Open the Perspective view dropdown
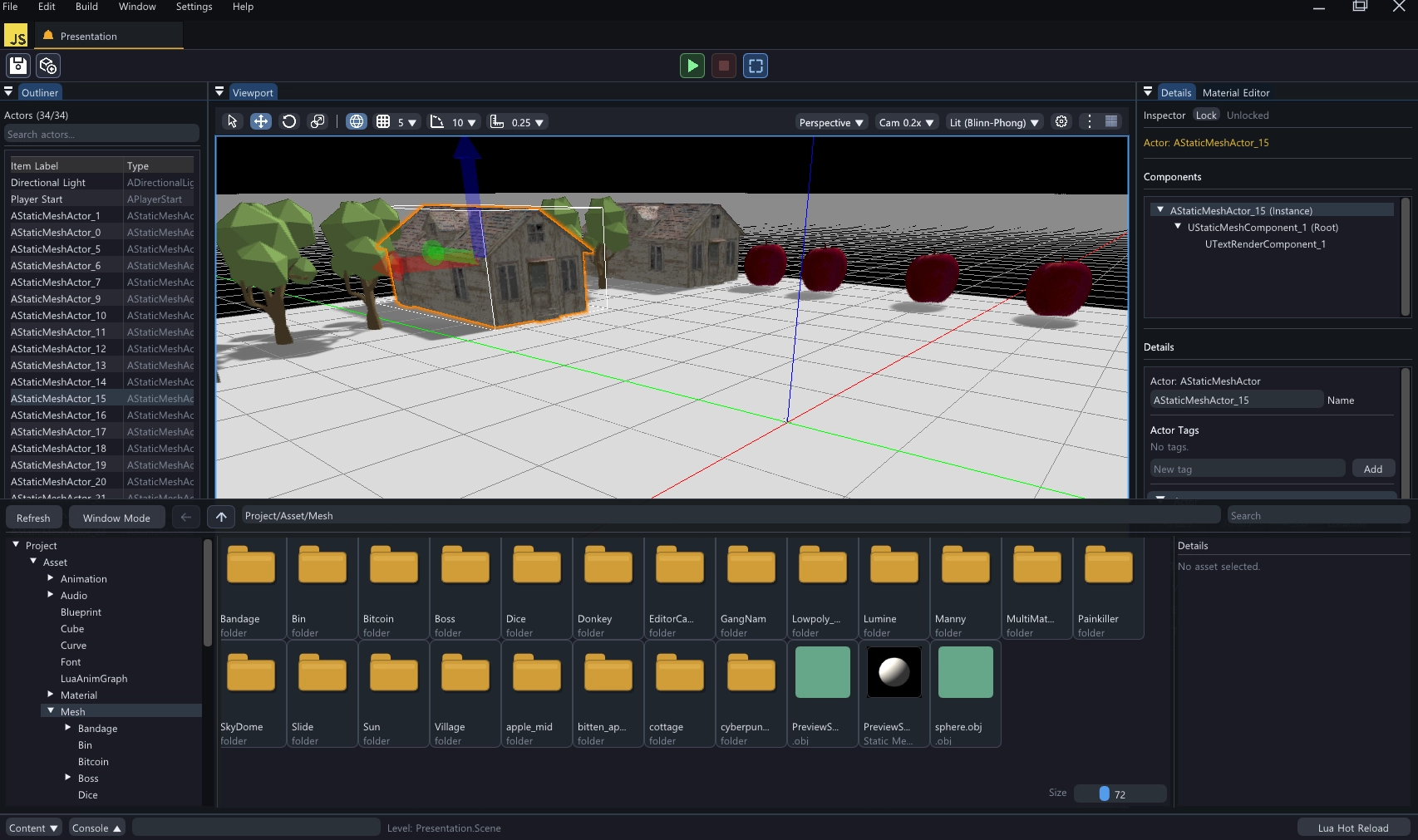 coord(832,122)
